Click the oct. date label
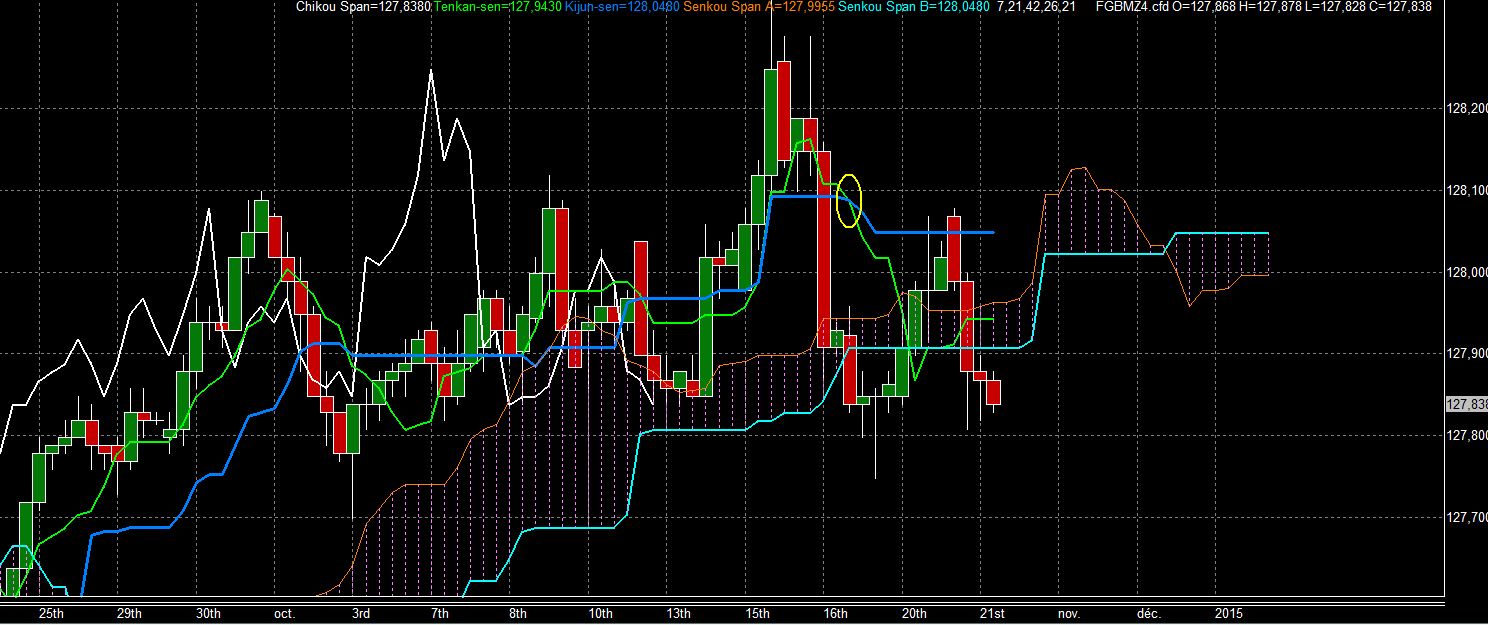This screenshot has width=1488, height=625. click(284, 613)
